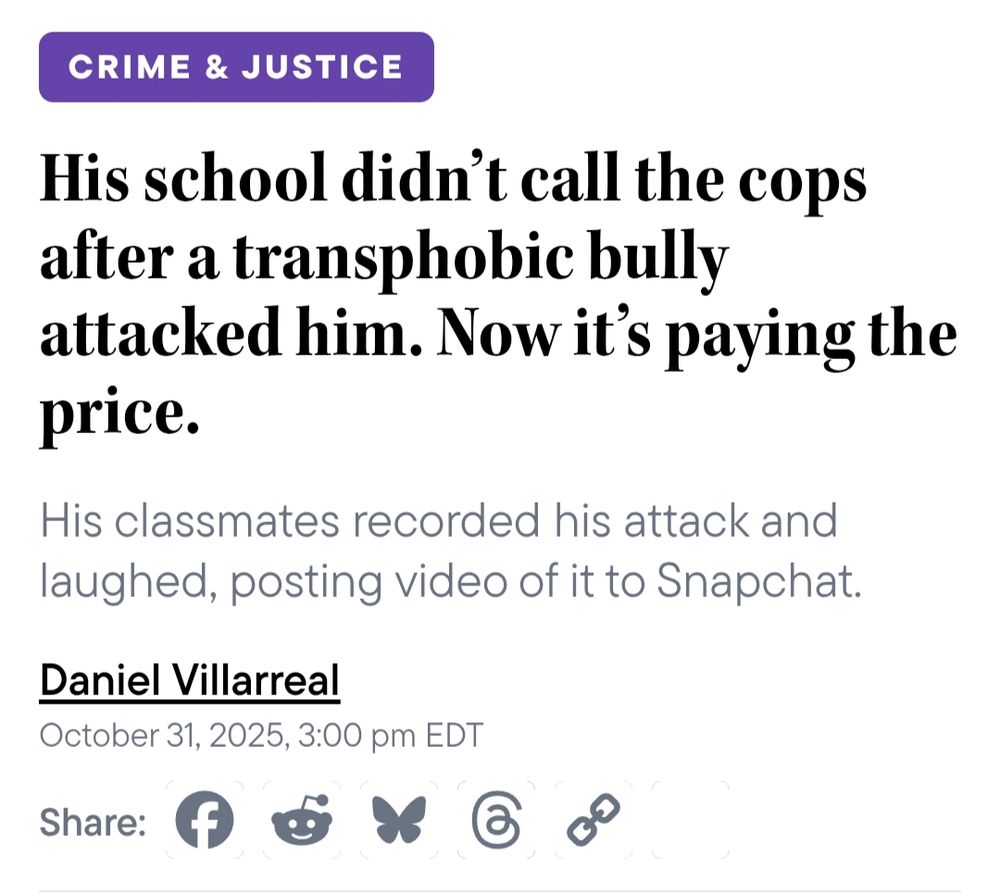1000x894 pixels.
Task: Share the article on Reddit
Action: (x=302, y=820)
